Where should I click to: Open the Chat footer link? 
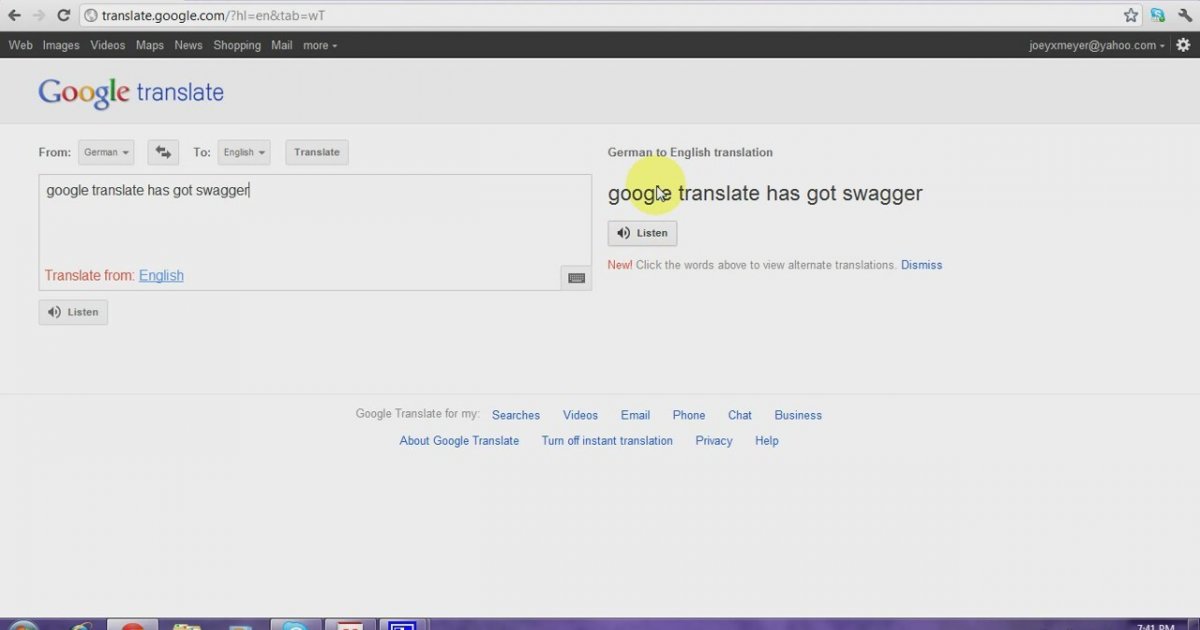coord(740,415)
